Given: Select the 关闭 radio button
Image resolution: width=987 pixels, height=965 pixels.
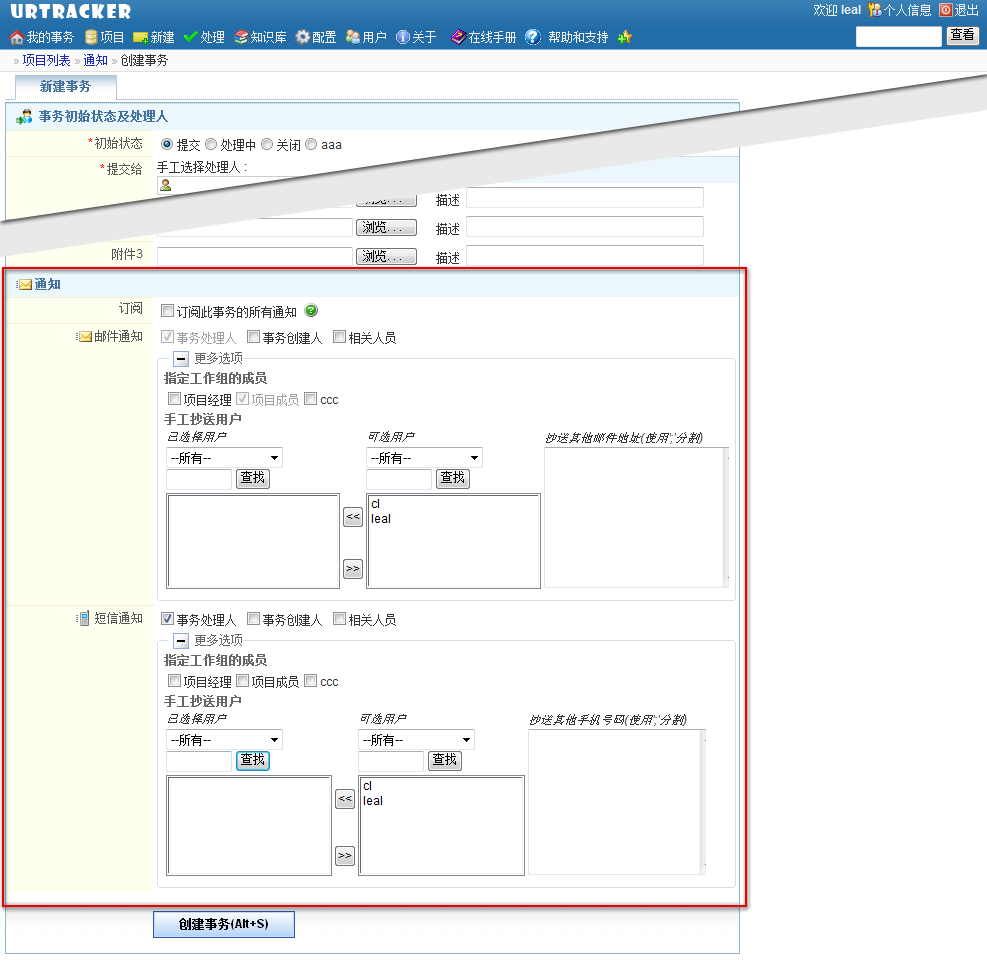Looking at the screenshot, I should (267, 144).
